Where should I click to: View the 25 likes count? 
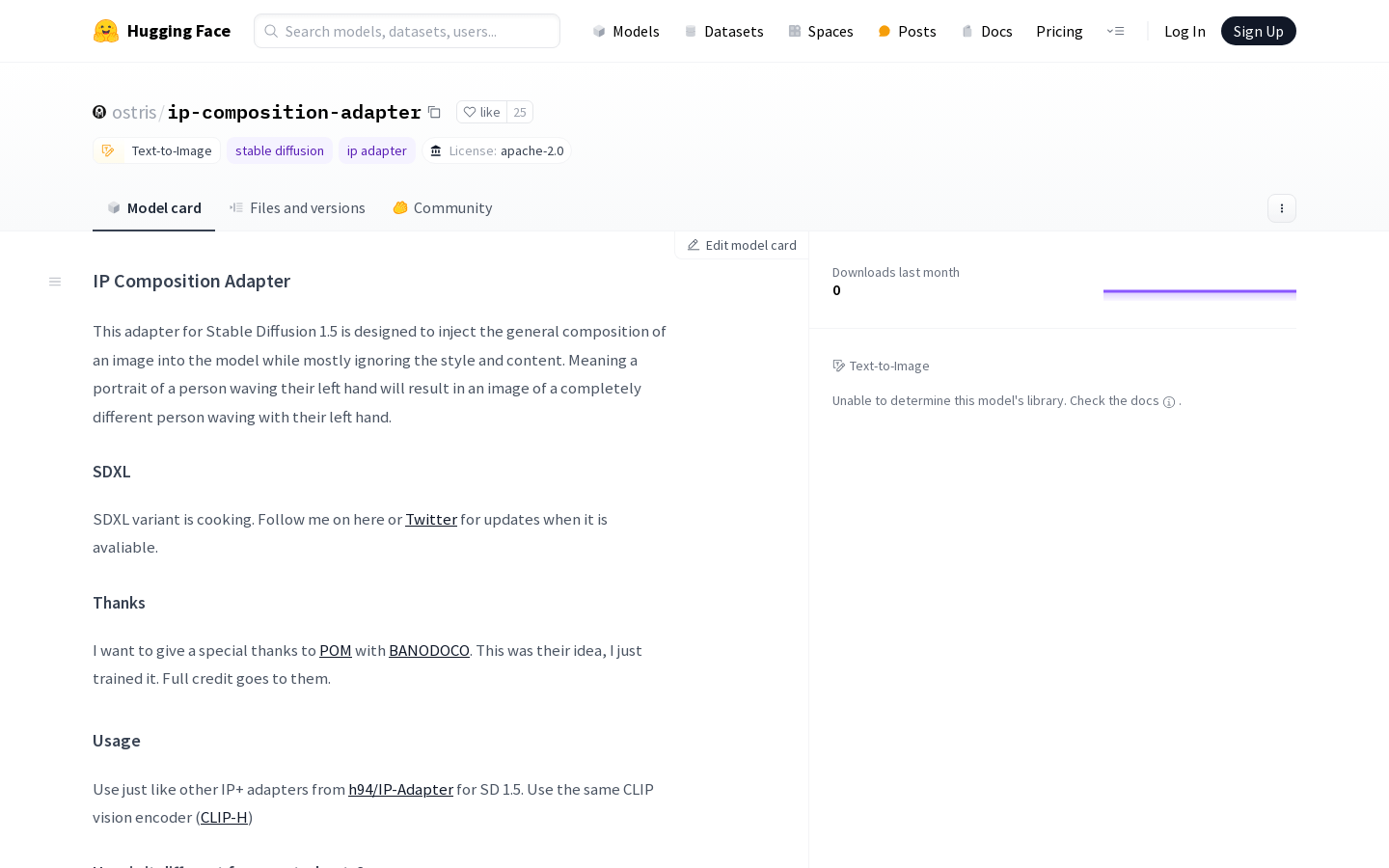click(x=520, y=112)
